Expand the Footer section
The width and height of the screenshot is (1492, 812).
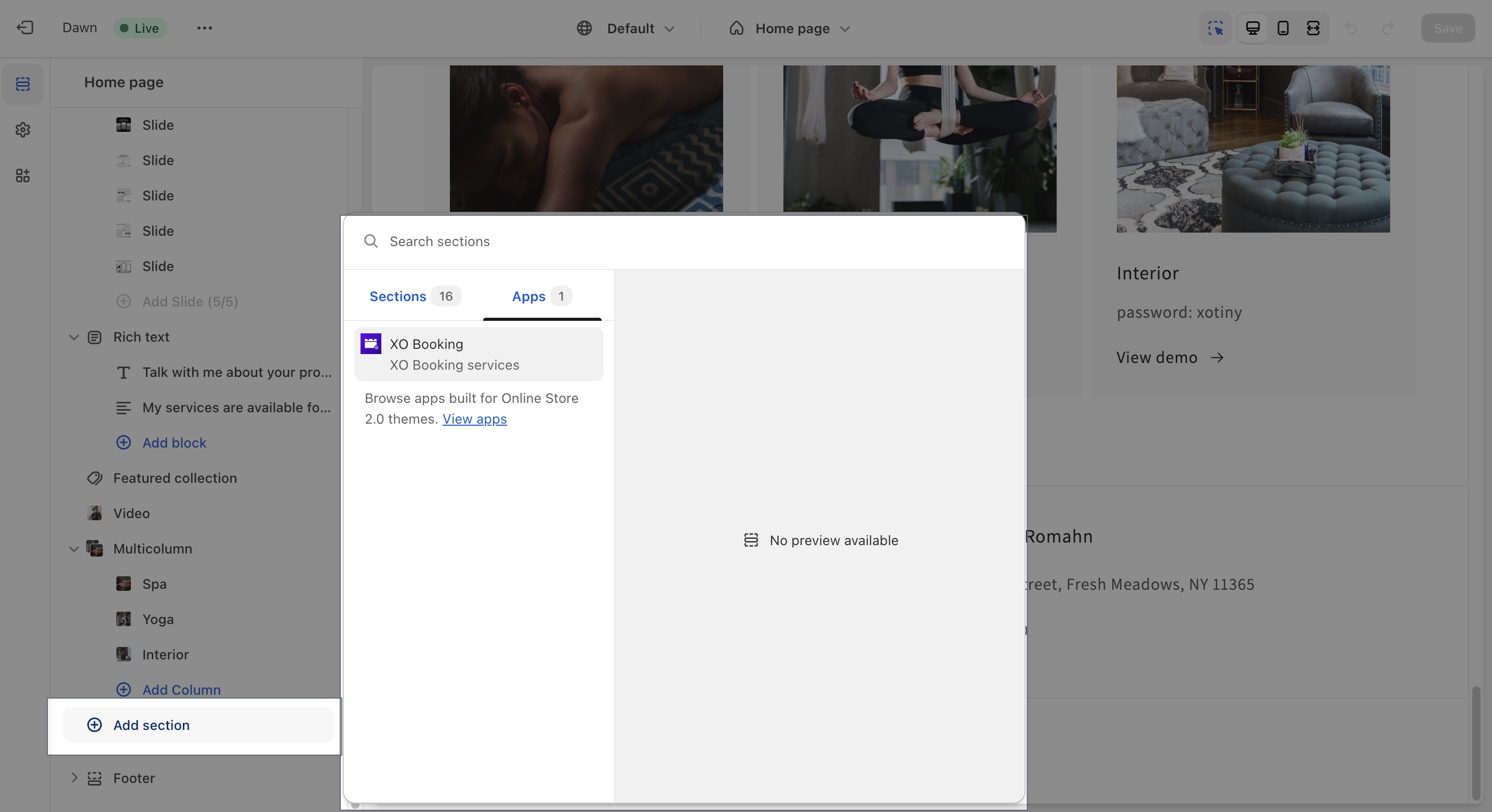point(74,778)
